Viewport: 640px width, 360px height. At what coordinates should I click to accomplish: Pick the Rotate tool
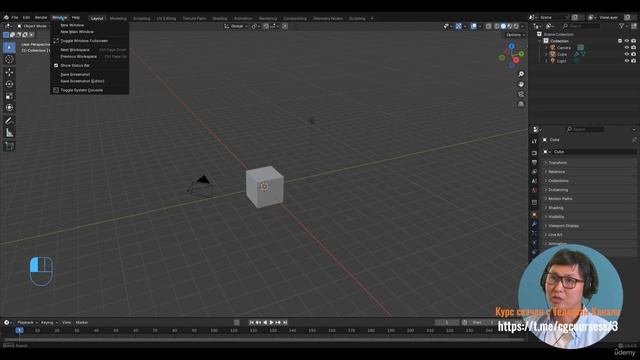(9, 84)
